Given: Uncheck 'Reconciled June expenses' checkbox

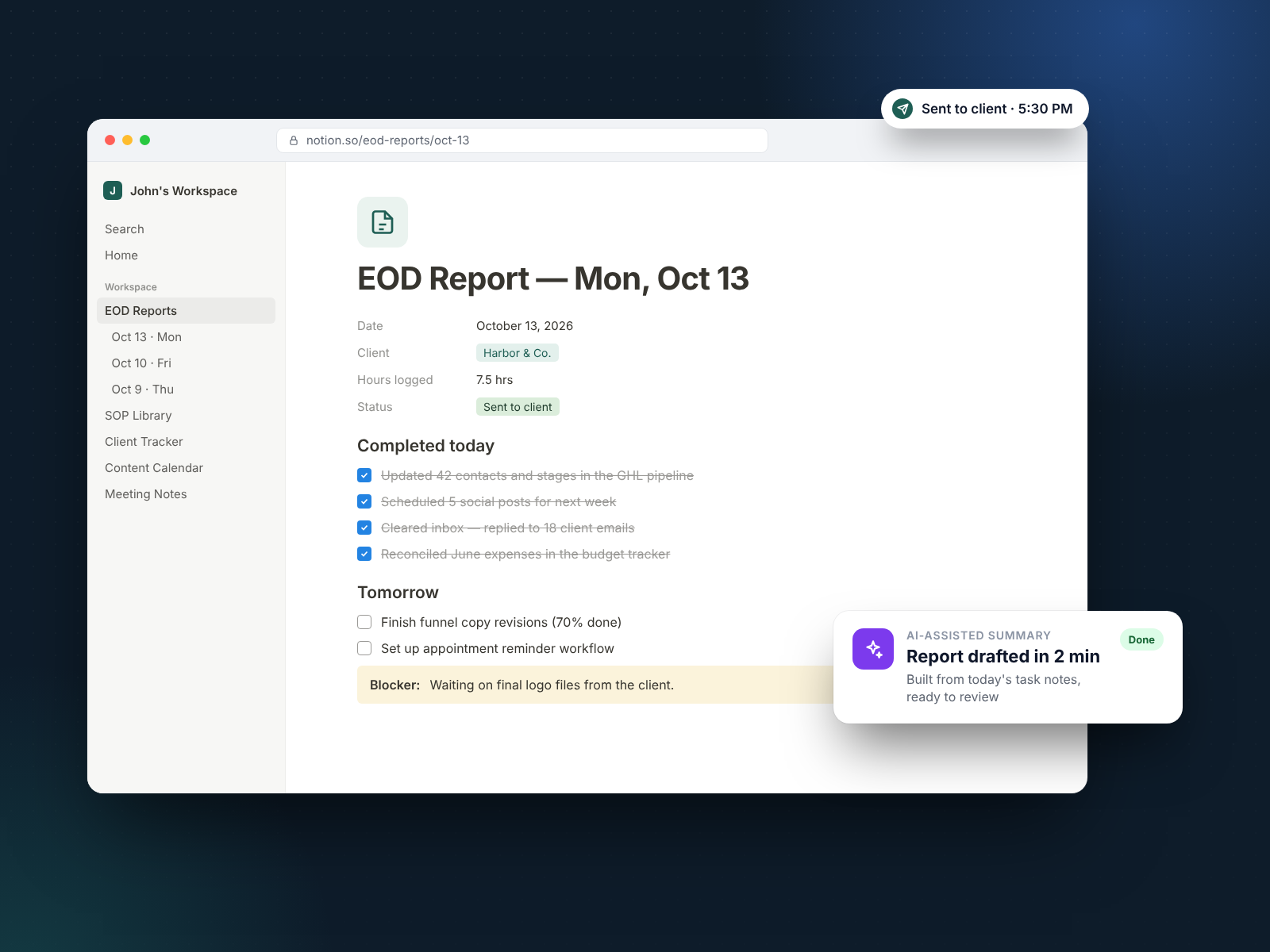Looking at the screenshot, I should [x=364, y=554].
